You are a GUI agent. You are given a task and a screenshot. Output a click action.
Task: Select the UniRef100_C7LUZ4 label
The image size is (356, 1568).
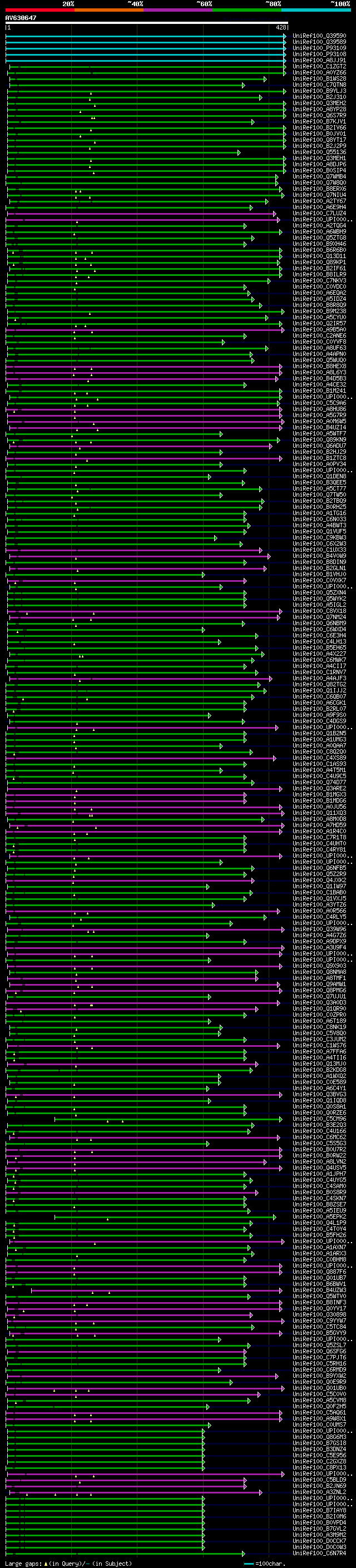pyautogui.click(x=319, y=213)
